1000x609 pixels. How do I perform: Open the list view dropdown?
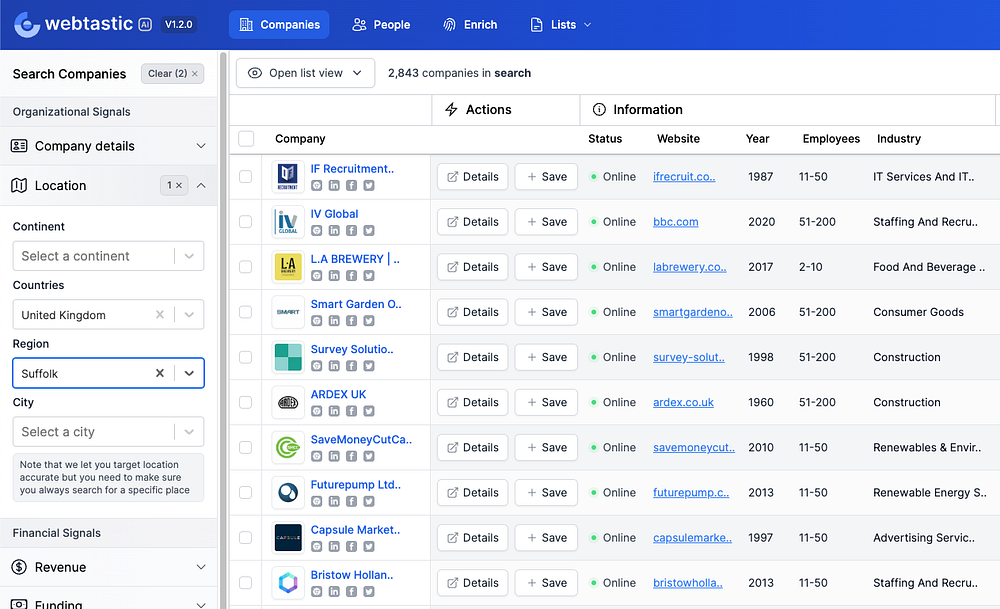click(305, 73)
